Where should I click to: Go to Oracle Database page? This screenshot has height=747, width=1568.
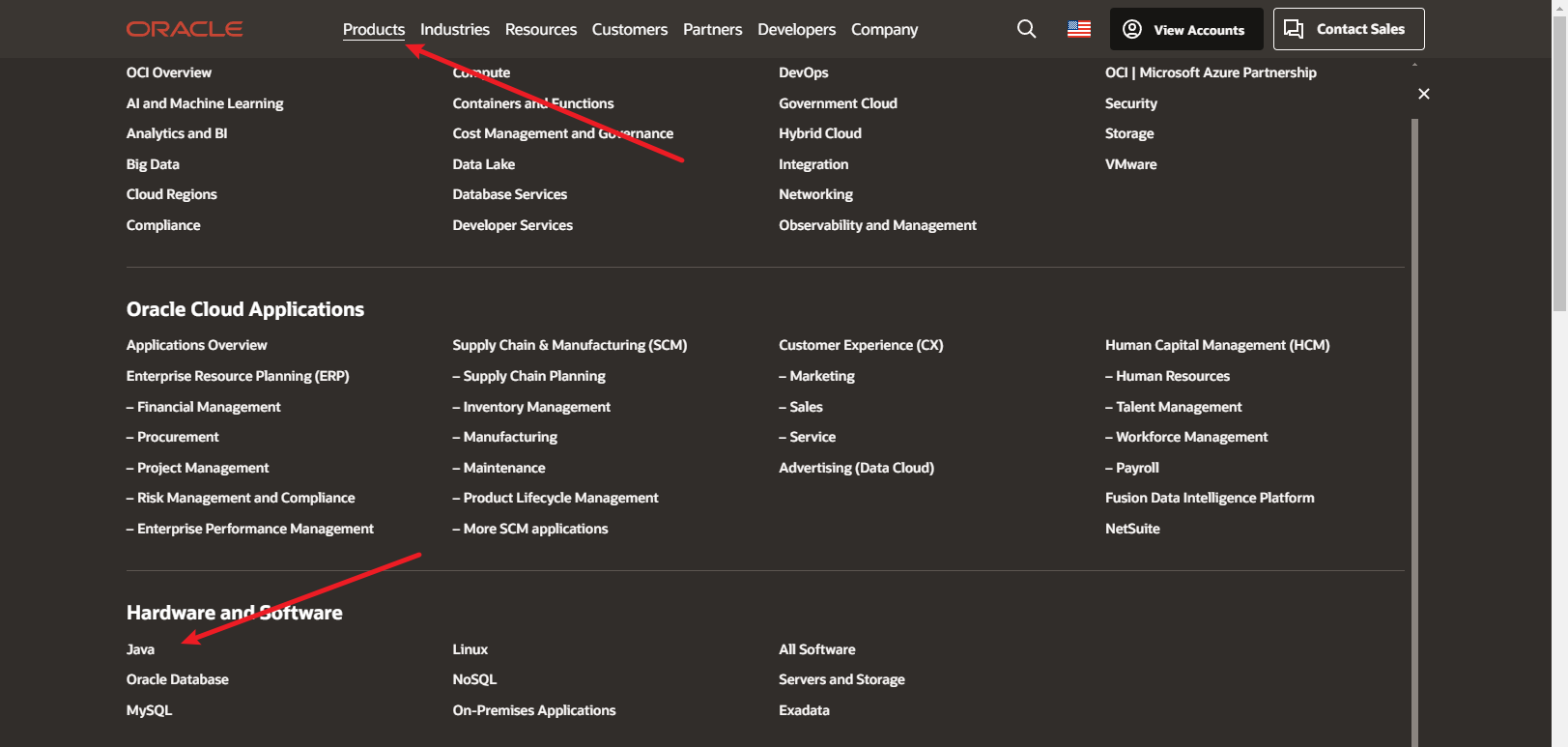(x=178, y=679)
